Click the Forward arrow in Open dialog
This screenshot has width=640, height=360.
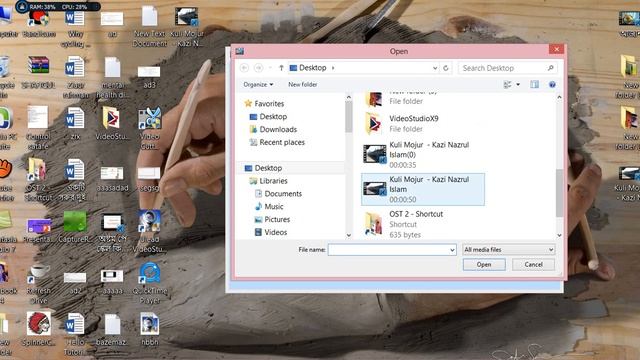pyautogui.click(x=258, y=68)
